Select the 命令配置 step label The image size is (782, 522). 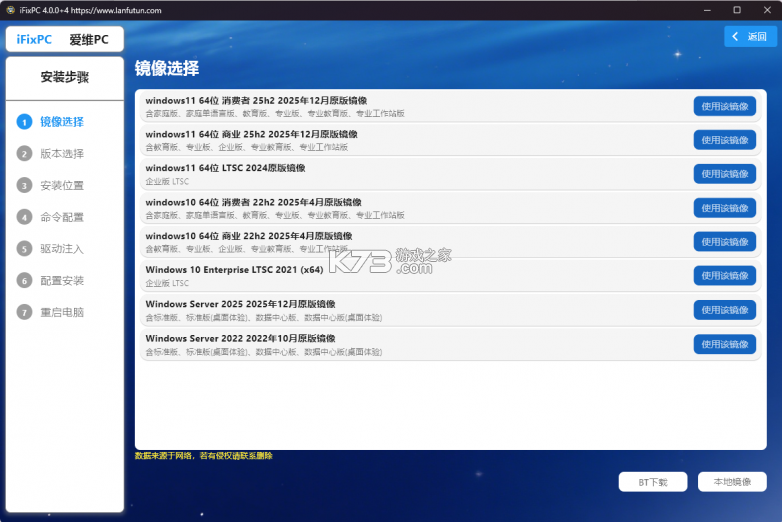(x=62, y=217)
